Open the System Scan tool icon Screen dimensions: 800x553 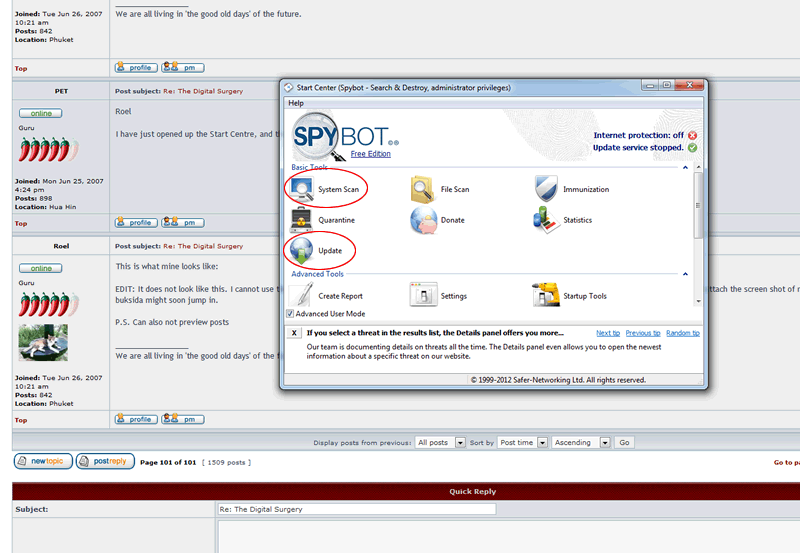click(302, 189)
